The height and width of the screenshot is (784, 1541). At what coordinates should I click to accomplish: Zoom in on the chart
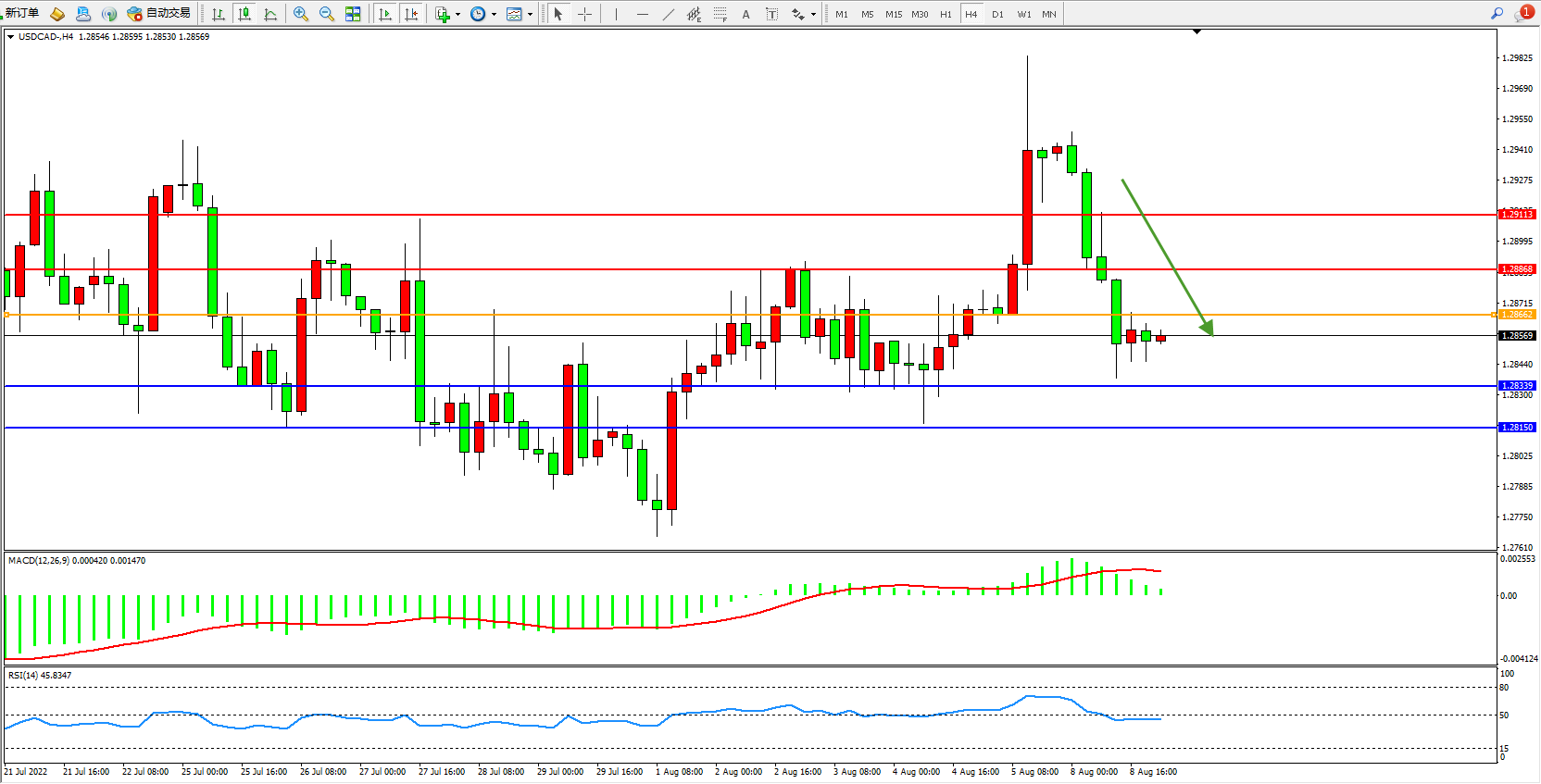click(x=301, y=14)
